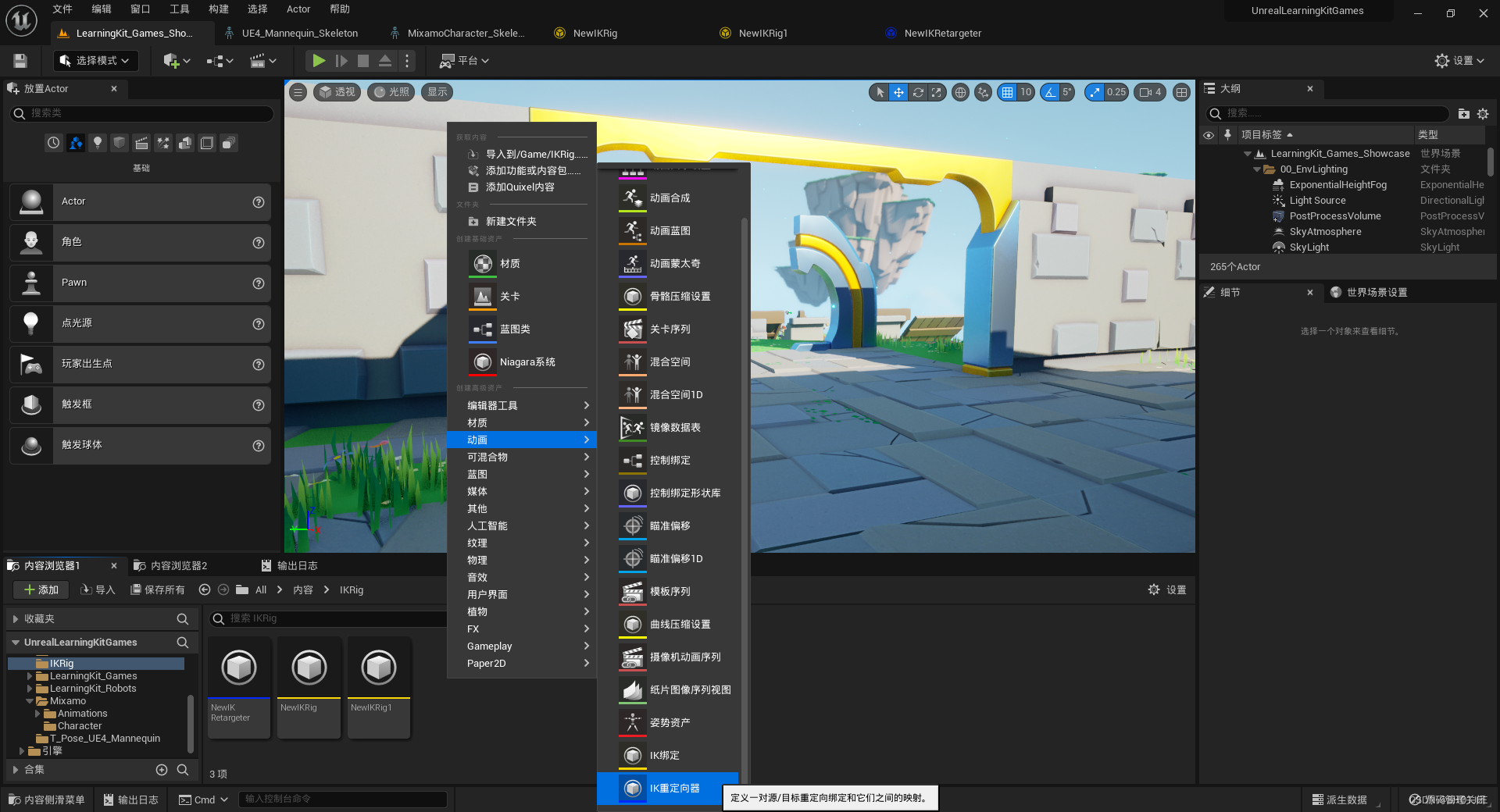Open the 物理 submenu
1500x812 pixels.
point(522,560)
